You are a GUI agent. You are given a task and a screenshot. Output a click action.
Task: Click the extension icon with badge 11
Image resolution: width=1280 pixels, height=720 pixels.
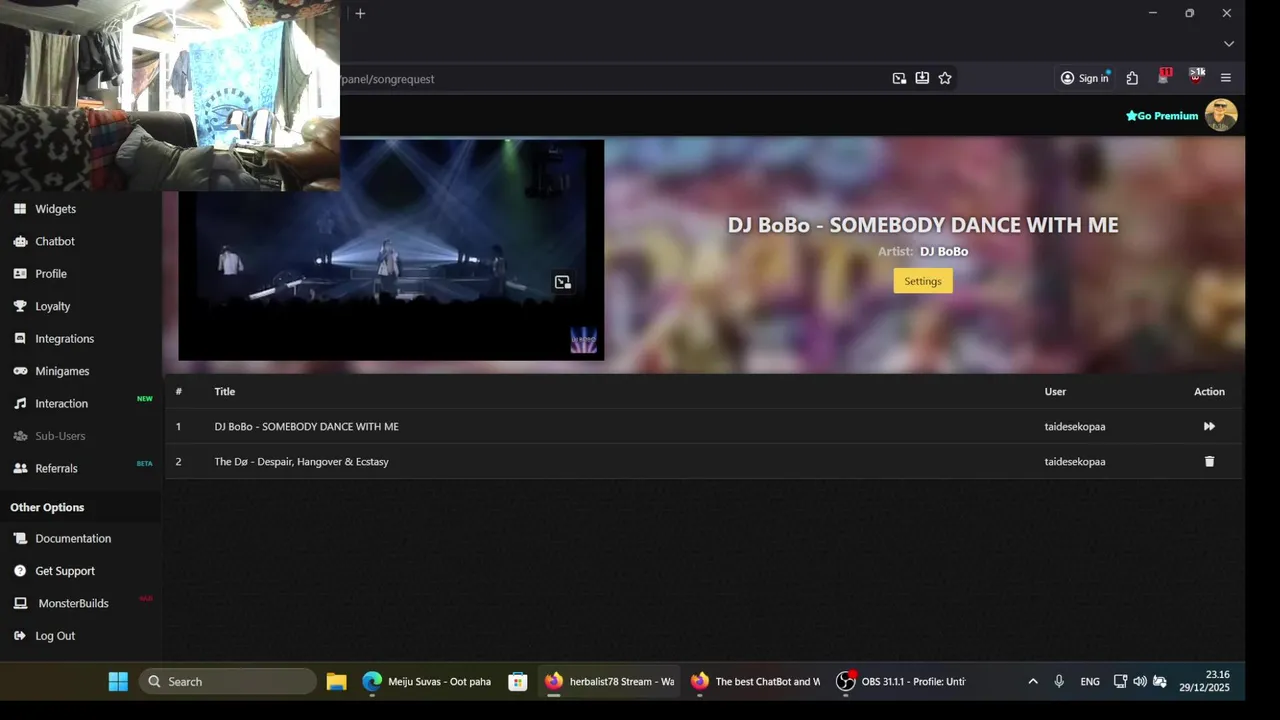(1164, 77)
